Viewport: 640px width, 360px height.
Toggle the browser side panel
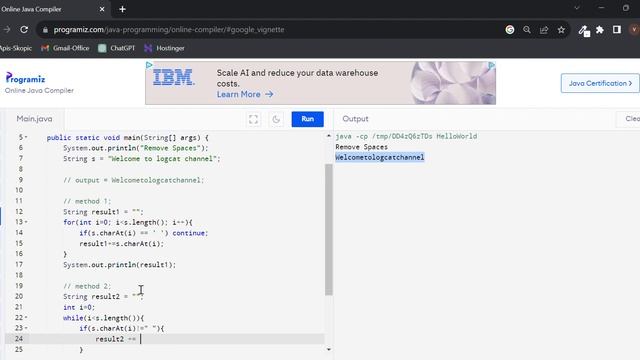coord(617,29)
